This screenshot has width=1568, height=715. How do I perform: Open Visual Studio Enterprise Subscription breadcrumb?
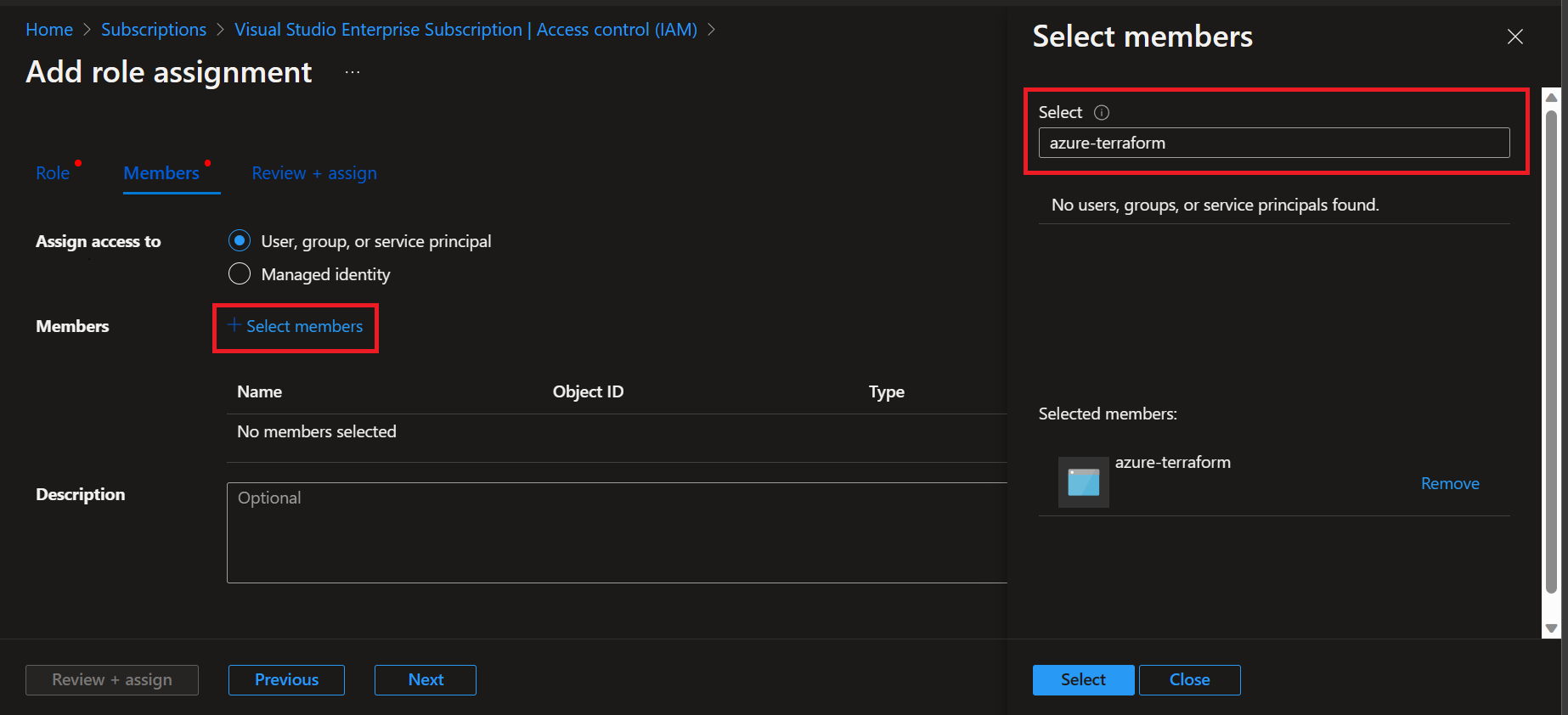click(x=465, y=30)
